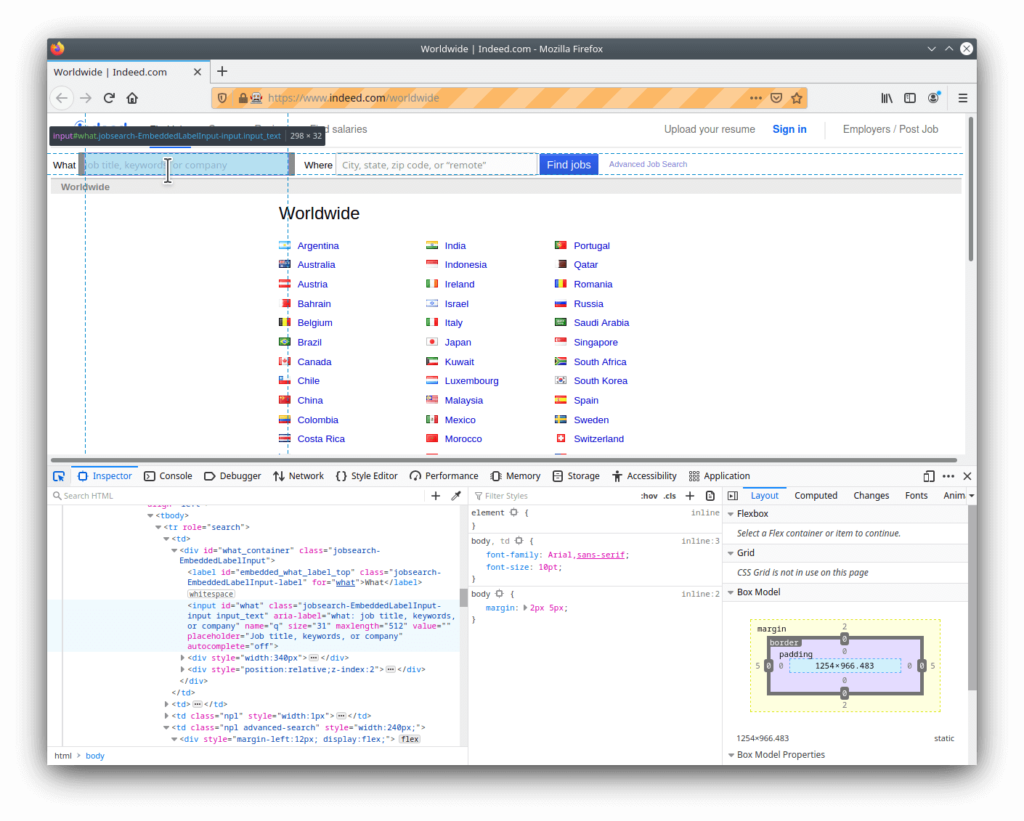Grab a color with the eyedropper

(x=456, y=496)
